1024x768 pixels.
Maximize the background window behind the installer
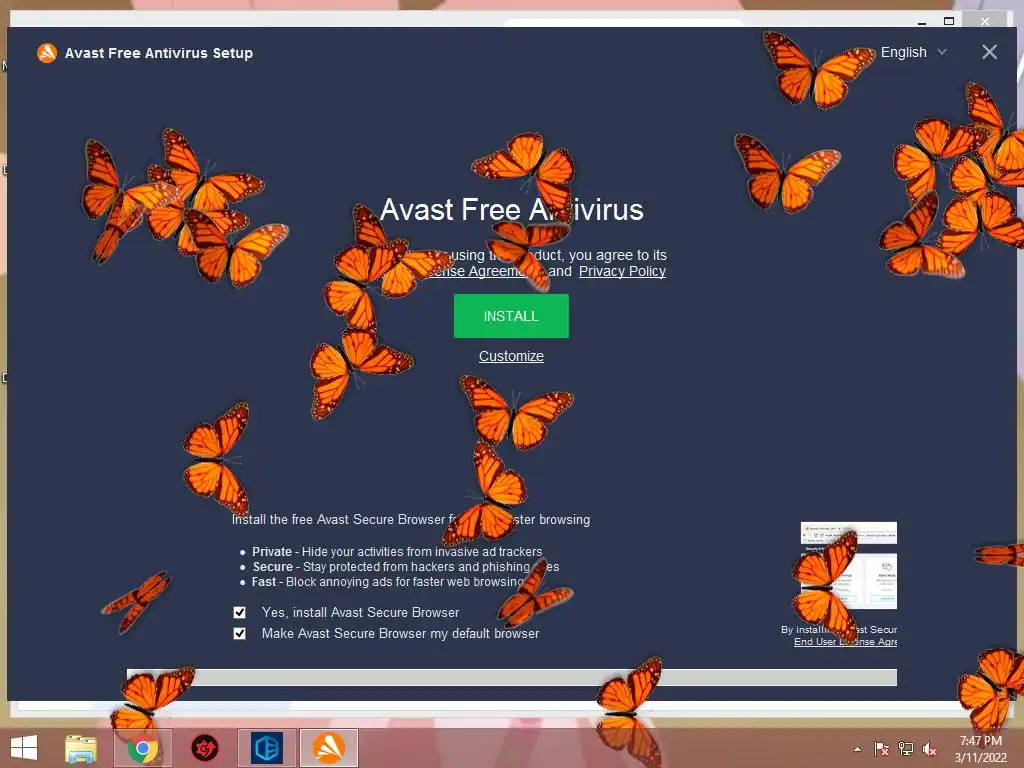(949, 21)
